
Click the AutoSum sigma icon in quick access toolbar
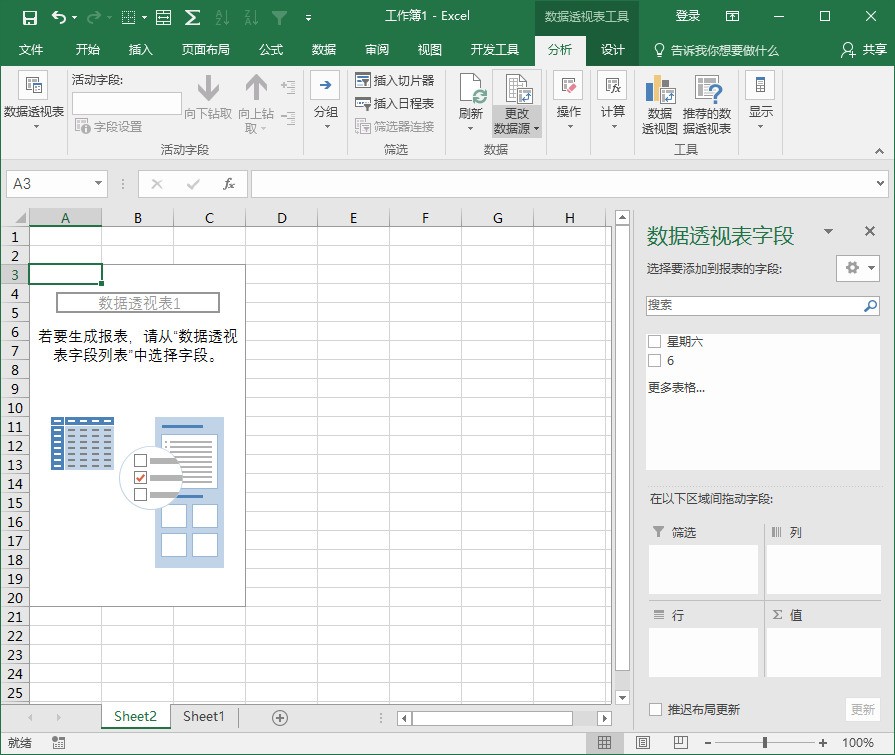(192, 18)
